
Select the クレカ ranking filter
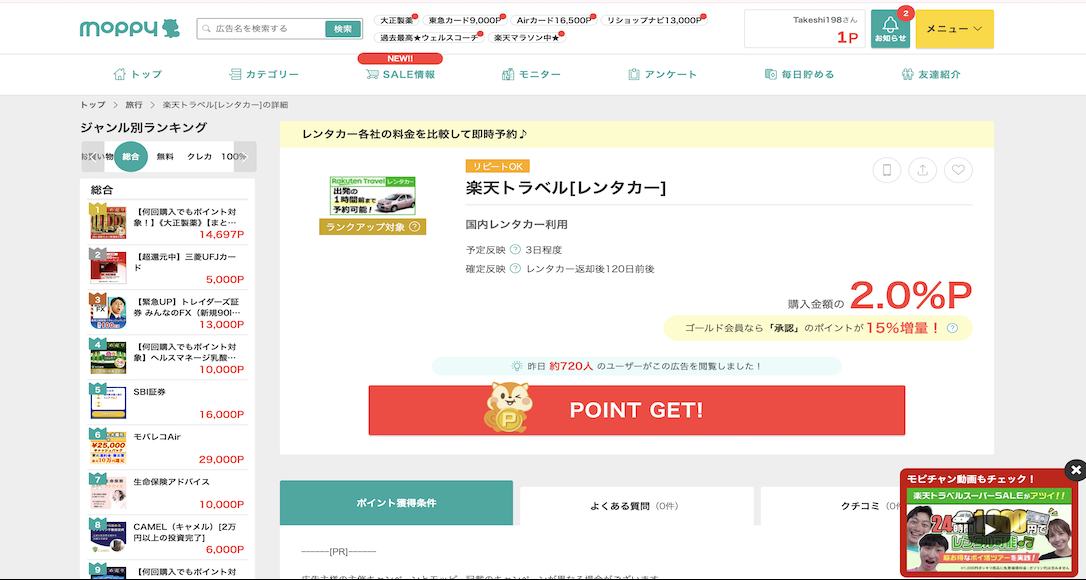tap(199, 157)
